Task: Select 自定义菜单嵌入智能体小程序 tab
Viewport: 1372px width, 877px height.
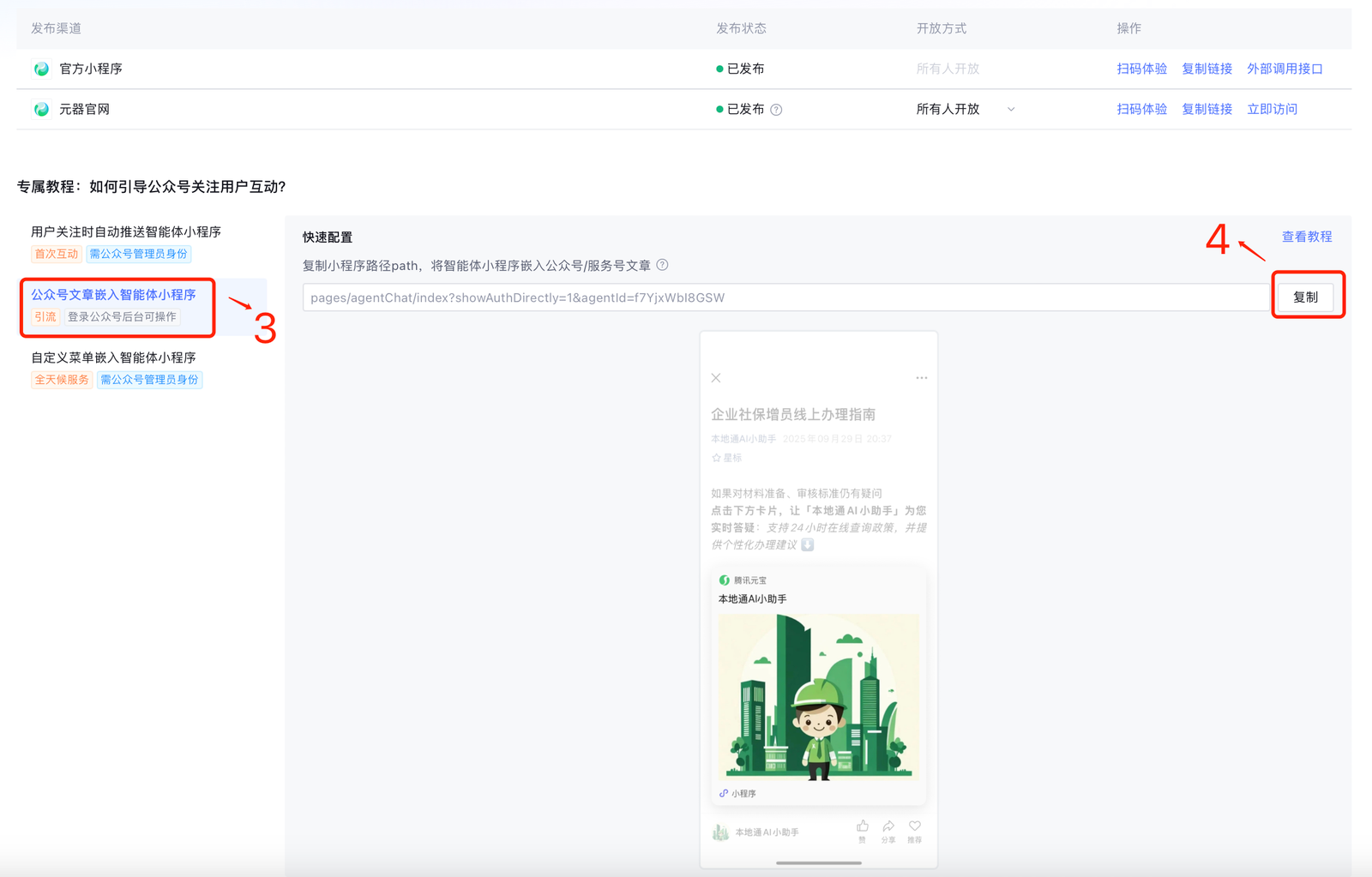Action: tap(114, 357)
